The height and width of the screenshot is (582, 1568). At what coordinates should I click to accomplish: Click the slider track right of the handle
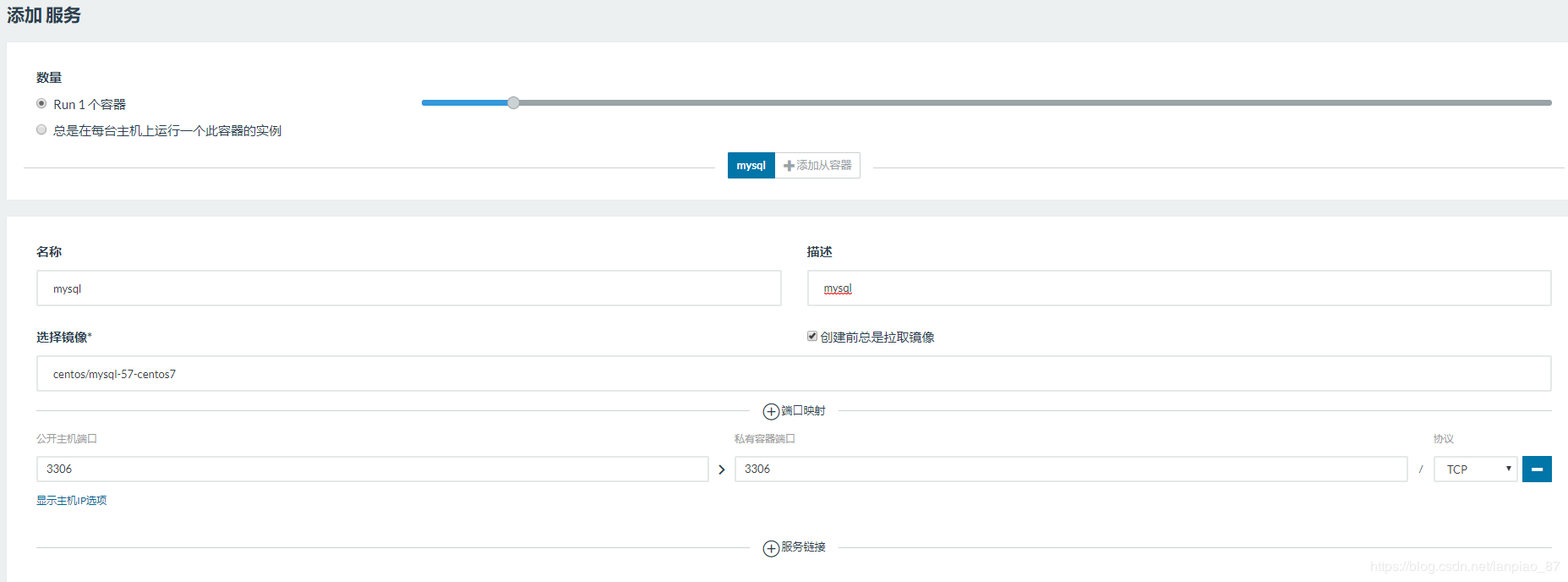[x=1035, y=102]
